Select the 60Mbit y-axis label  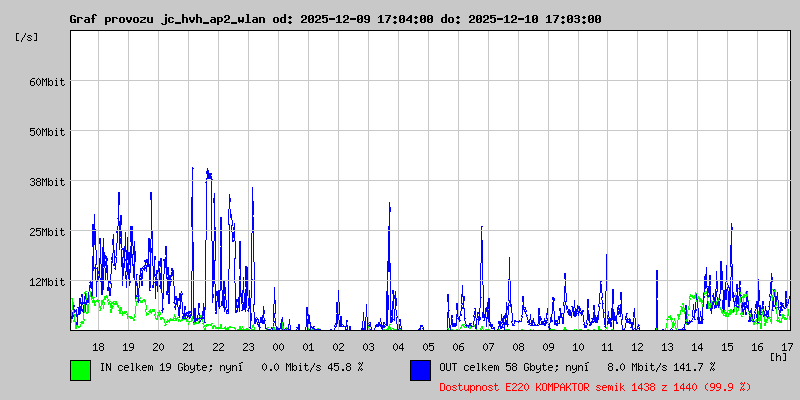click(47, 82)
